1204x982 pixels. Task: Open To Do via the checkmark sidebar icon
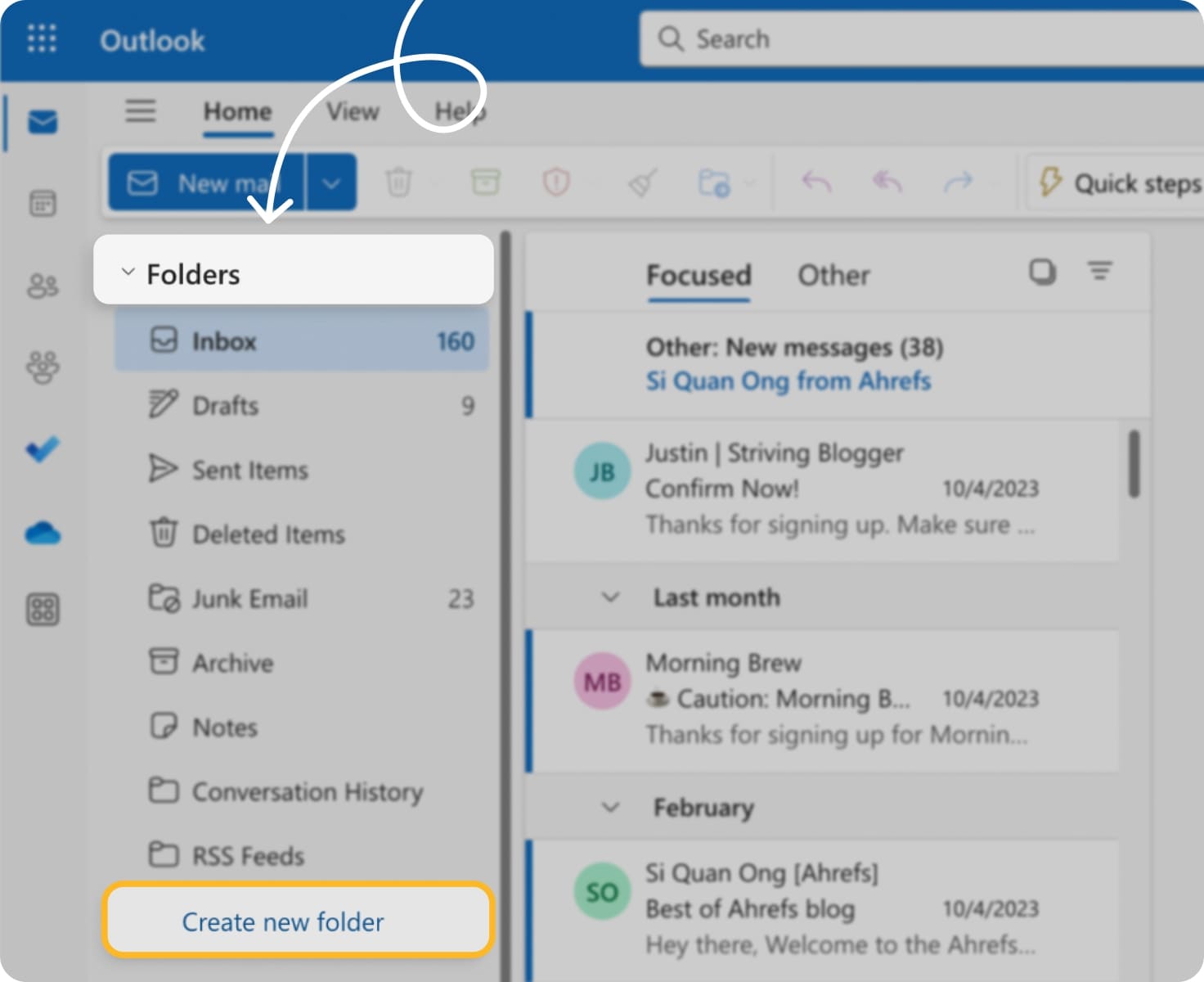click(41, 448)
